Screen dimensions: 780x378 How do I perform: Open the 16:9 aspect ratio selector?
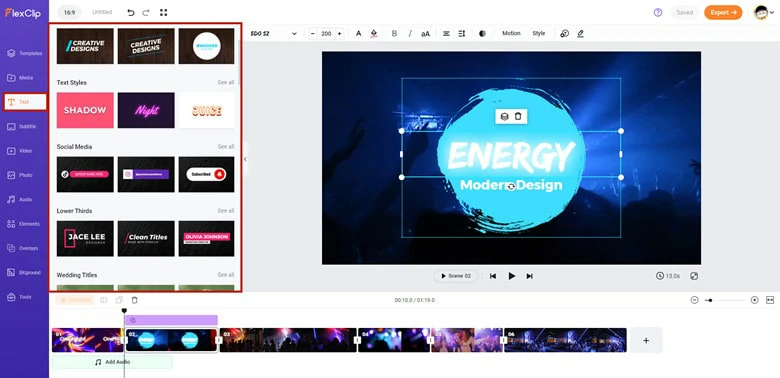click(x=69, y=12)
